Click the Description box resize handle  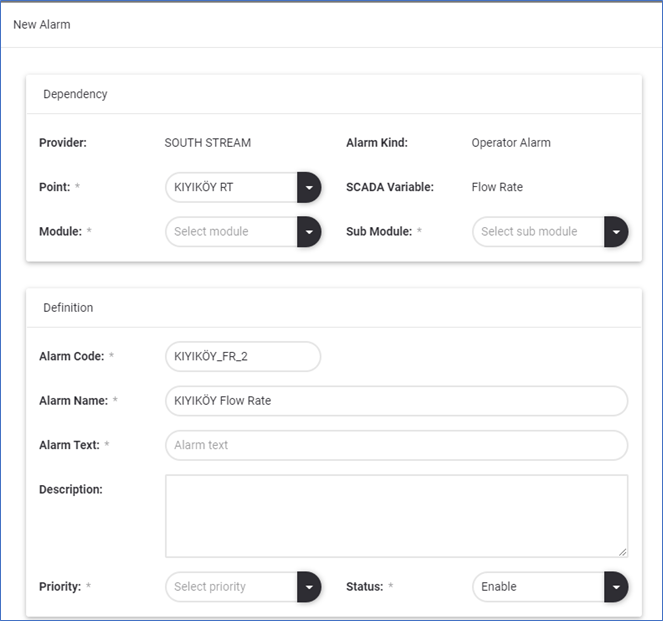click(622, 551)
